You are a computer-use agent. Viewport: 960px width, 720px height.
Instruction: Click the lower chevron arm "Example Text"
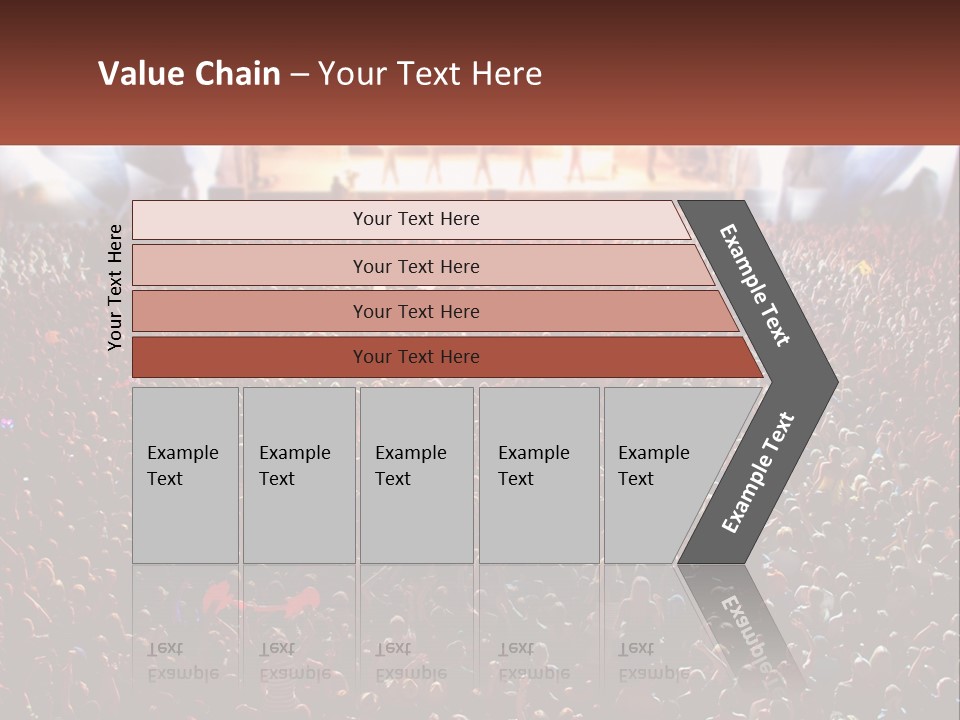[757, 473]
